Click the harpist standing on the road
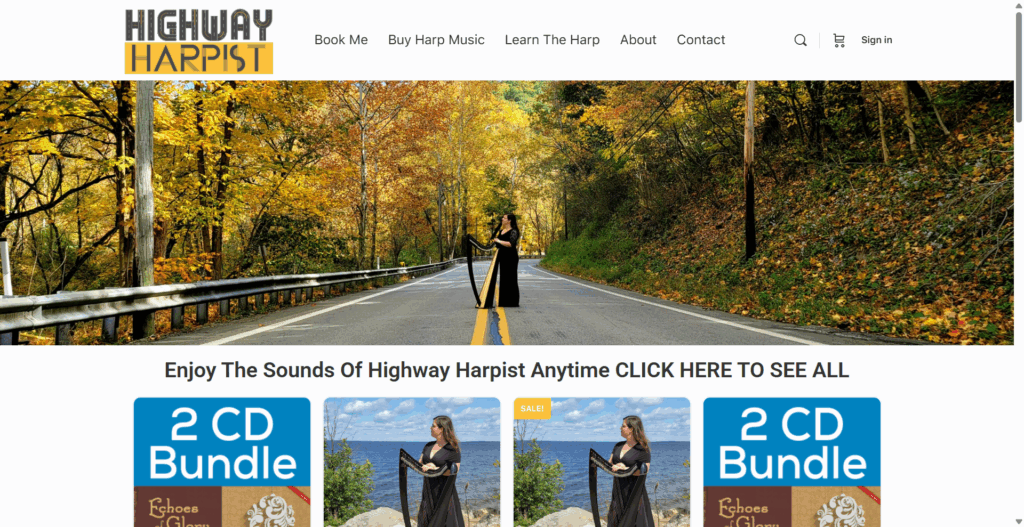 coord(500,261)
